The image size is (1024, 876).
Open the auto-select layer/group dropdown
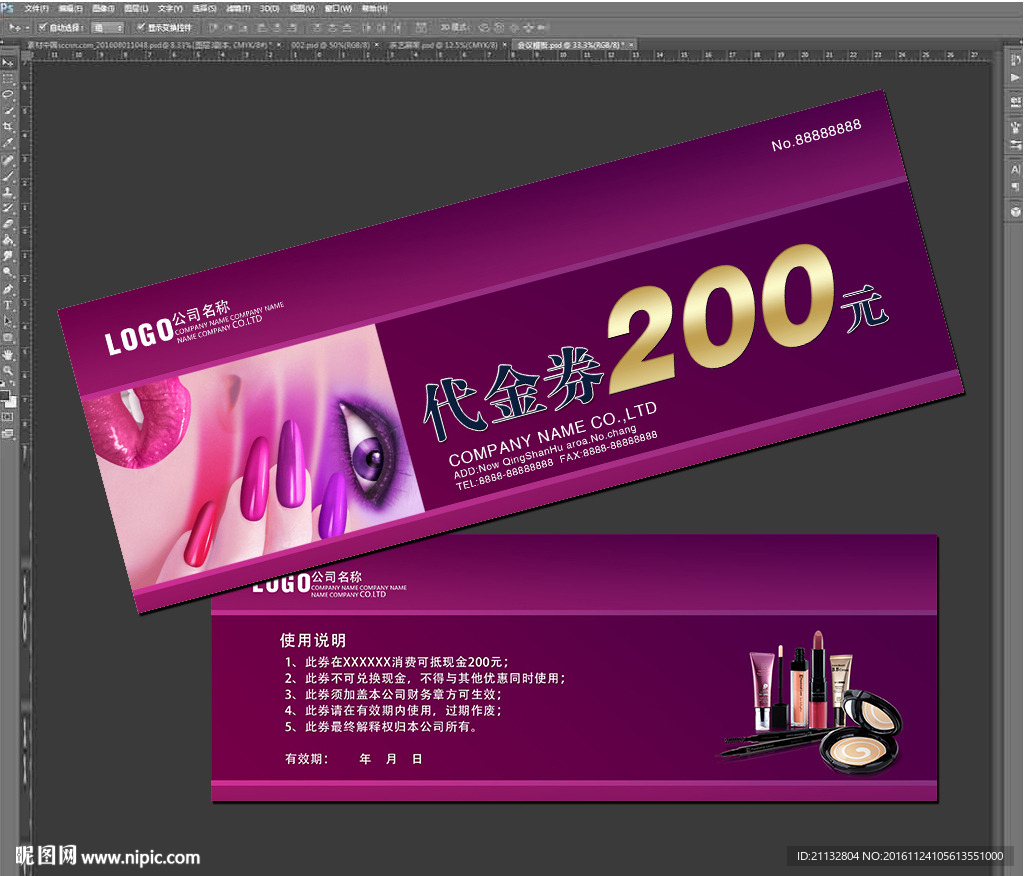click(x=107, y=27)
